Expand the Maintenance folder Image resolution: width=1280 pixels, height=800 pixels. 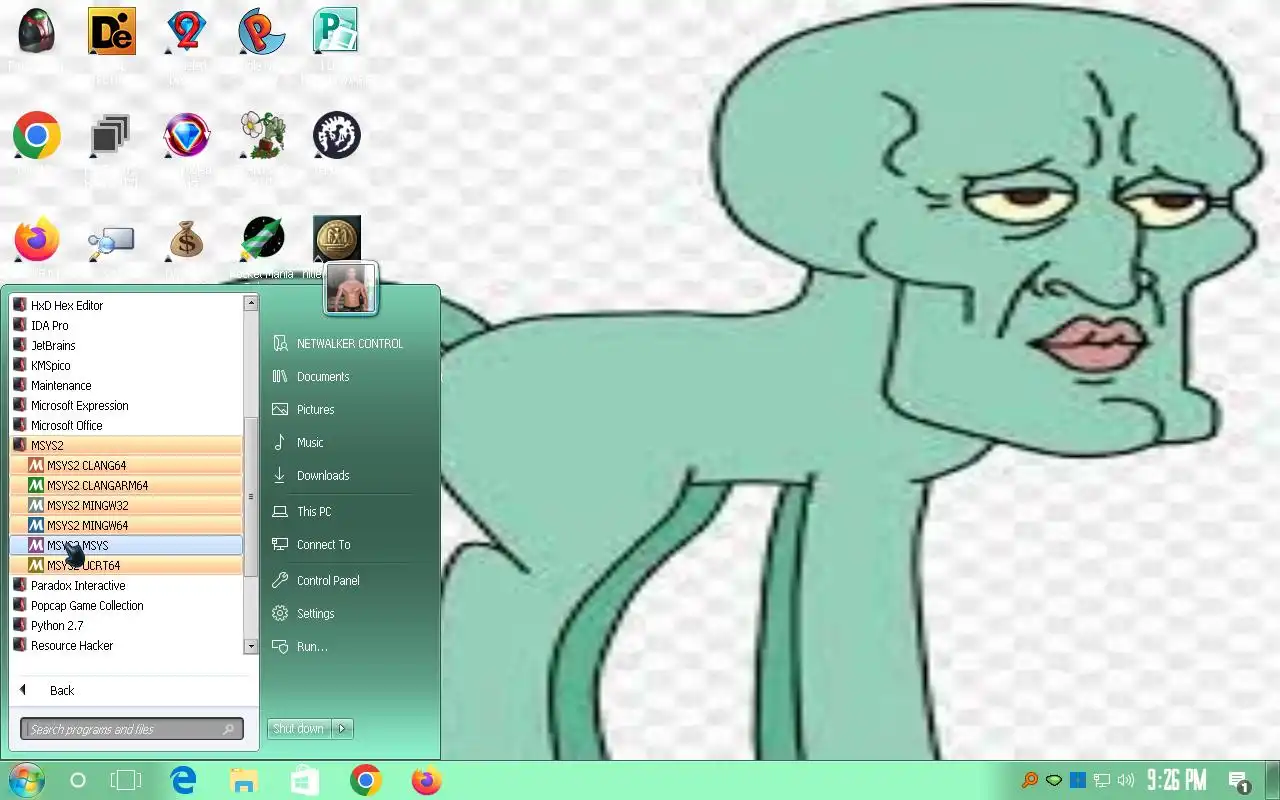point(126,385)
